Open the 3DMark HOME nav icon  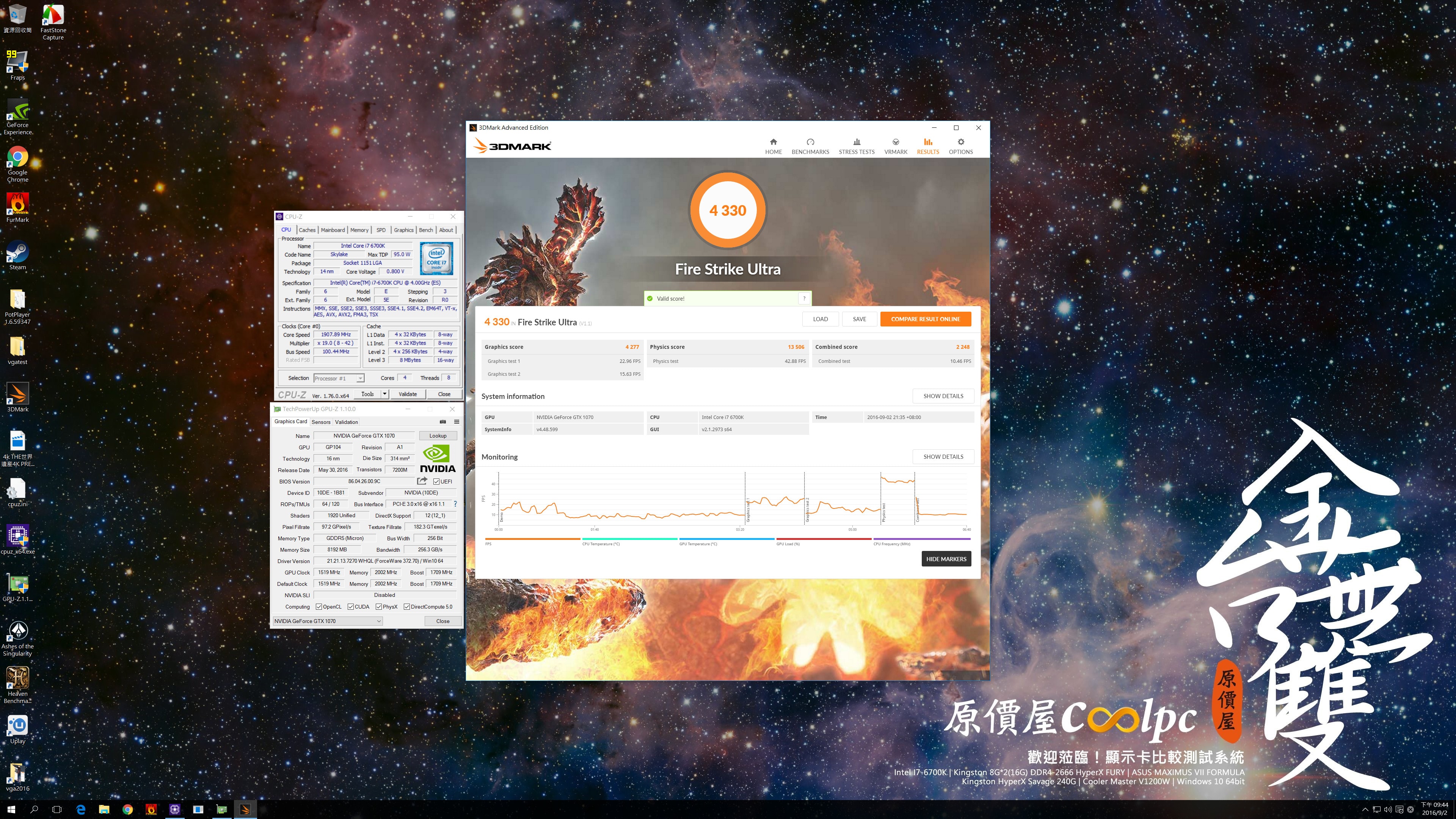[773, 146]
